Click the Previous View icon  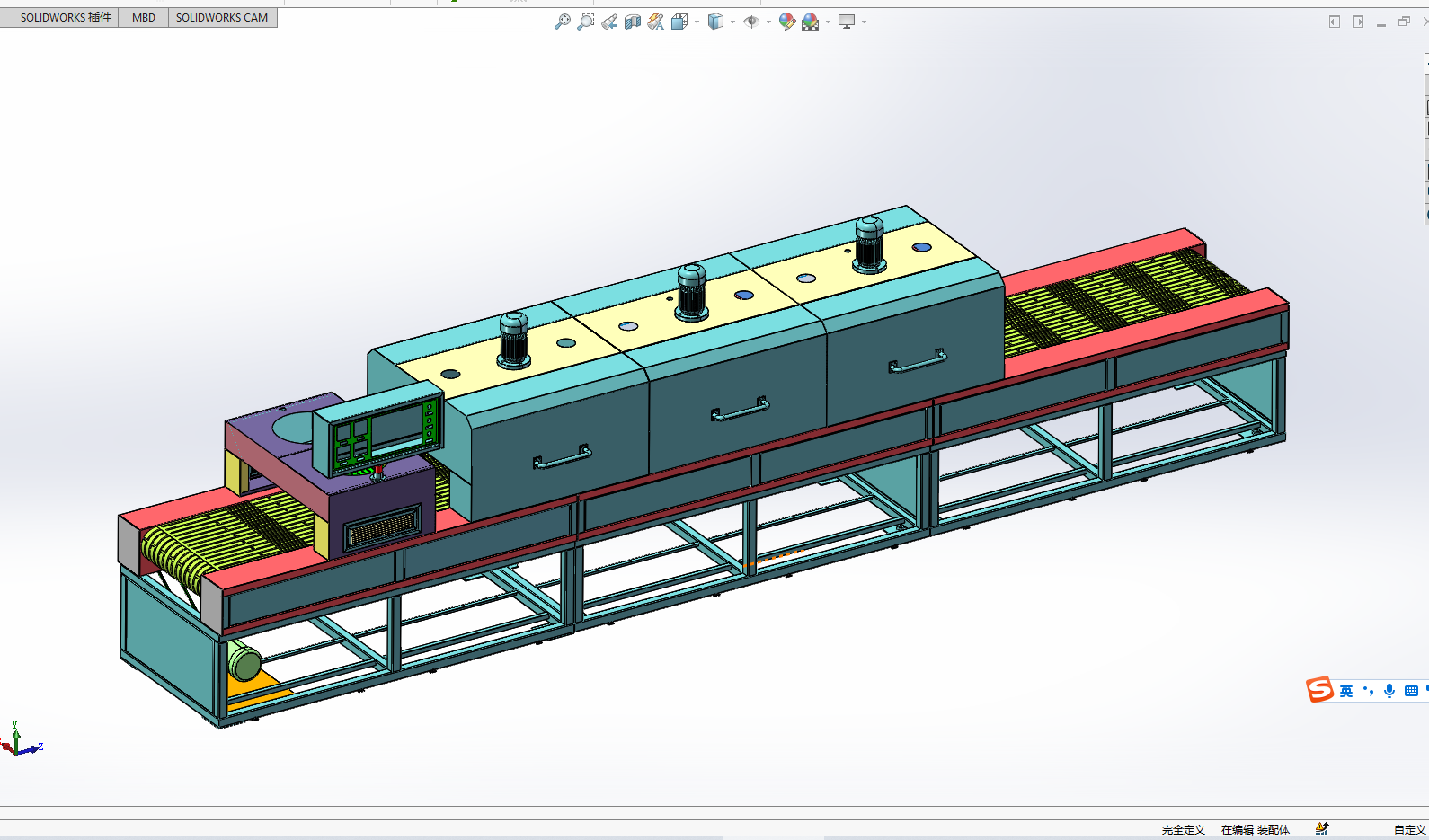pyautogui.click(x=609, y=22)
